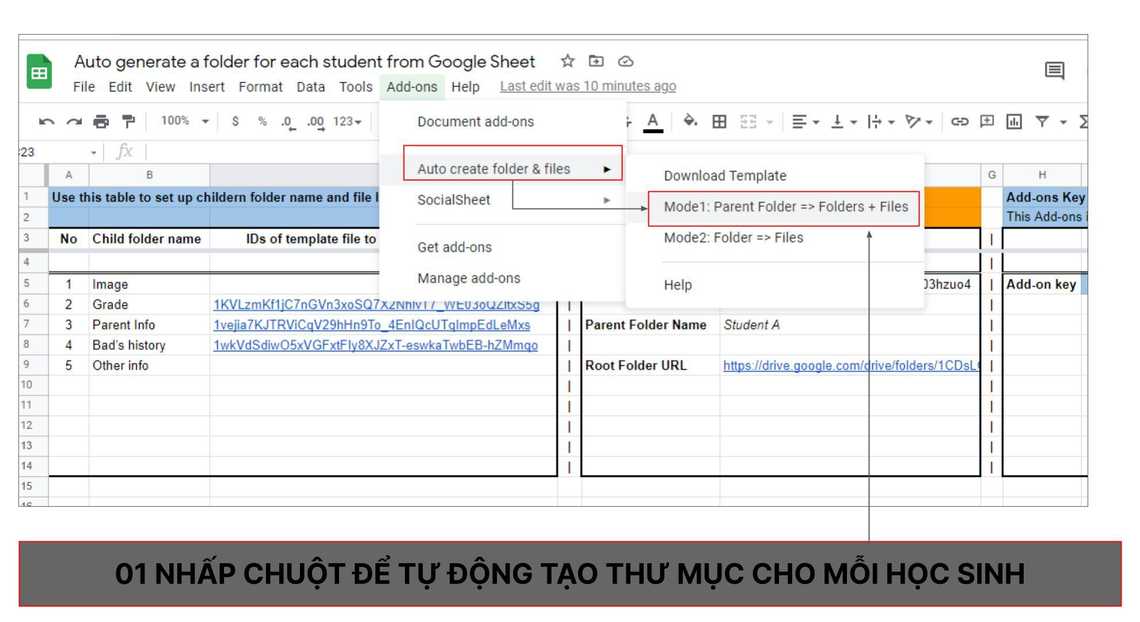This screenshot has height=622, width=1140.
Task: Open the text color picker
Action: coord(653,122)
